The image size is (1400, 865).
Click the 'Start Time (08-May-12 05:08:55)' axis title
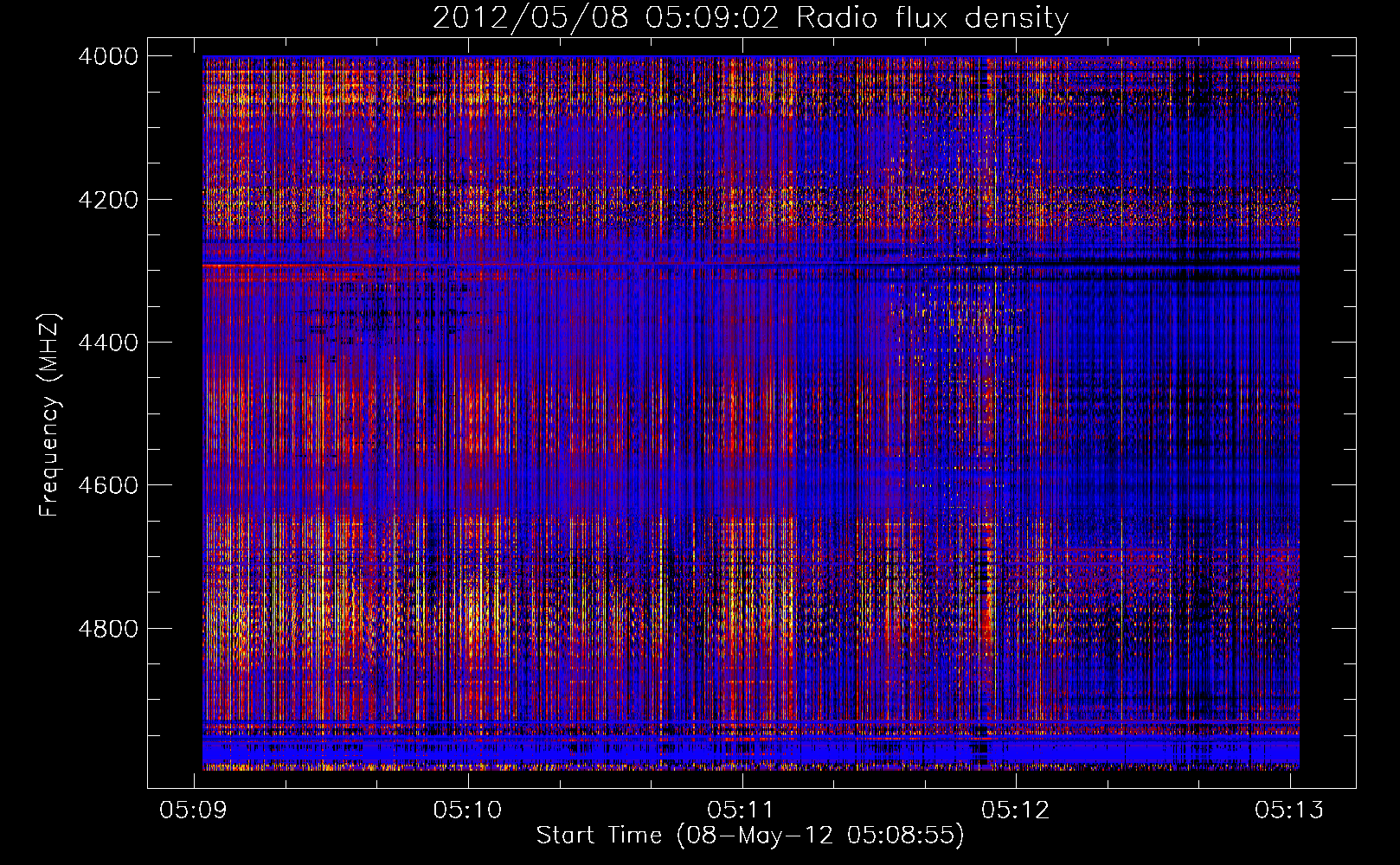pyautogui.click(x=750, y=836)
